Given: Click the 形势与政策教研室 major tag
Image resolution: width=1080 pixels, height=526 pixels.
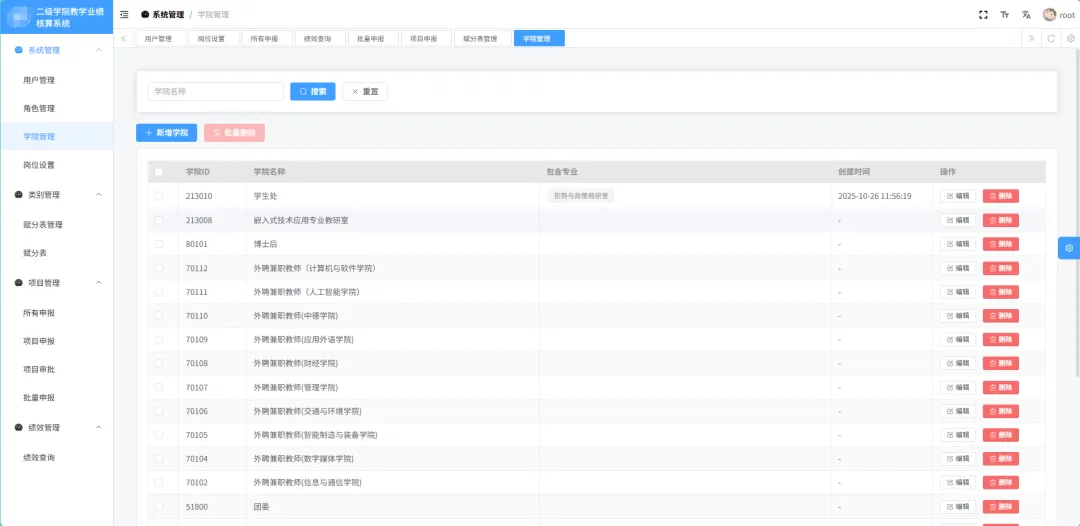Looking at the screenshot, I should click(581, 196).
